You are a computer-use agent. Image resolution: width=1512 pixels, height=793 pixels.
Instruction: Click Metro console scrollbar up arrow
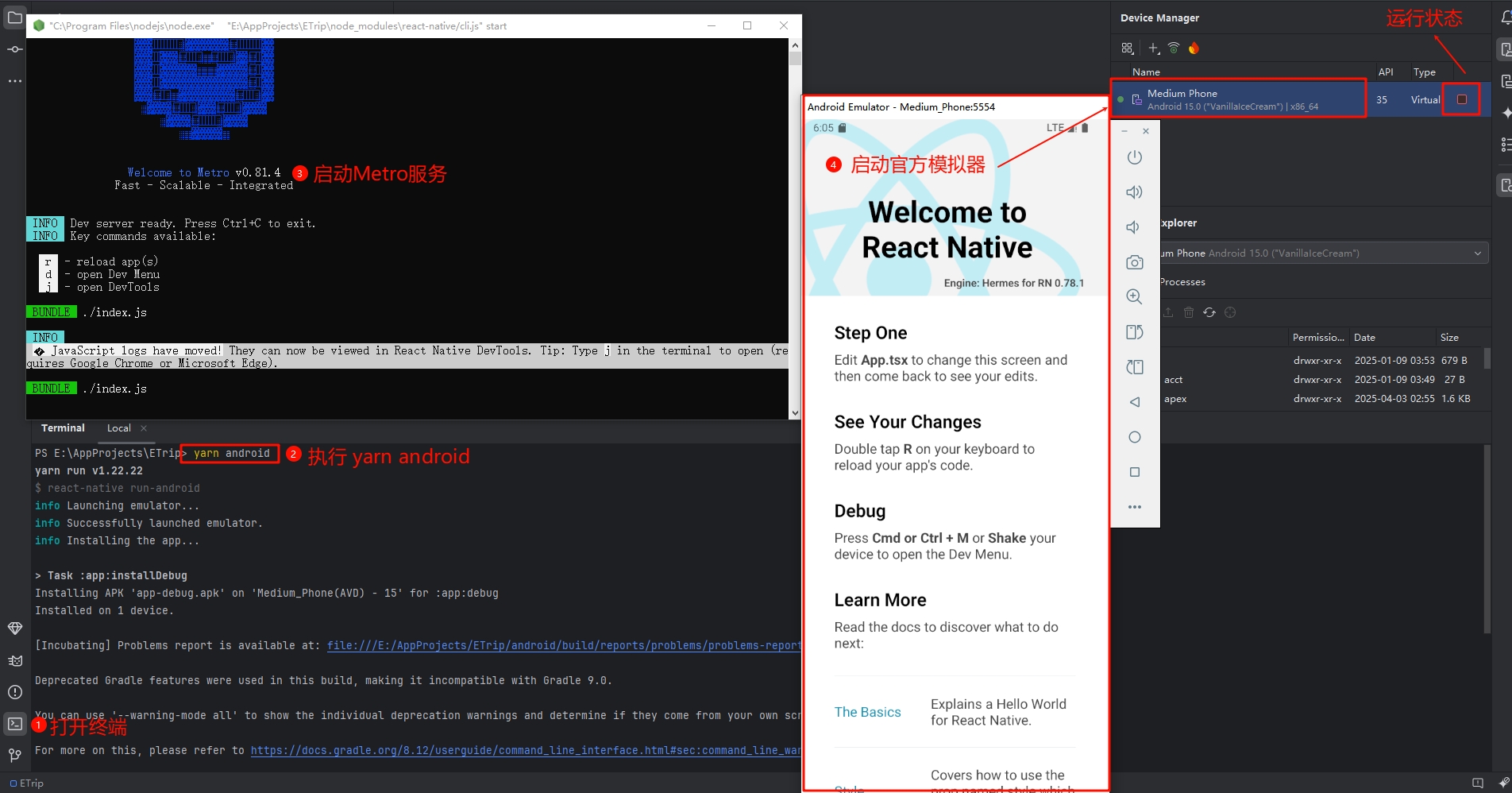coord(795,45)
